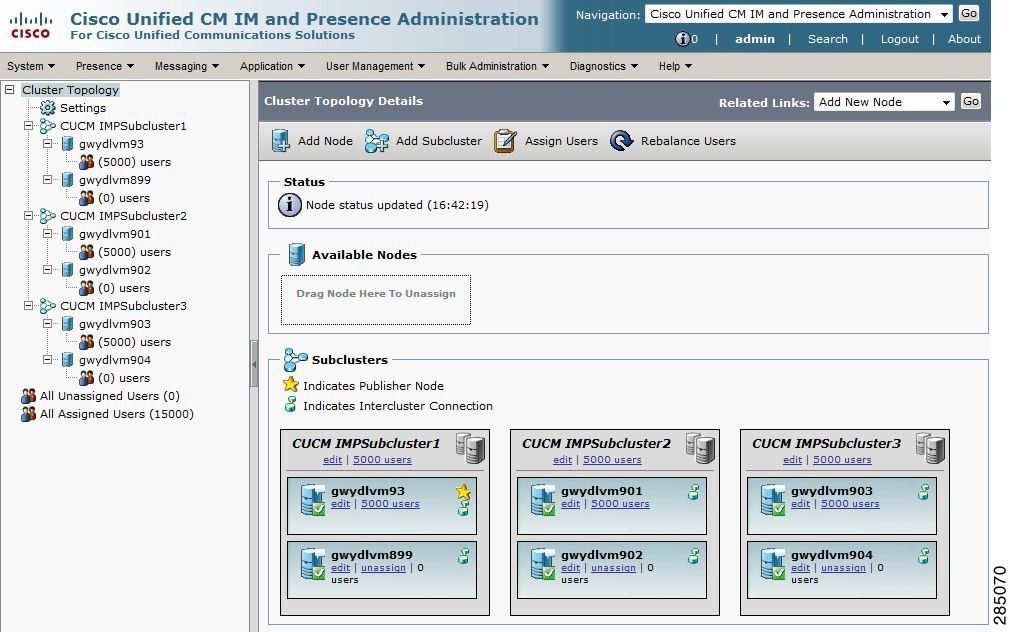Select gwydlvm899 in the topology tree
This screenshot has height=632, width=1011.
(x=115, y=180)
